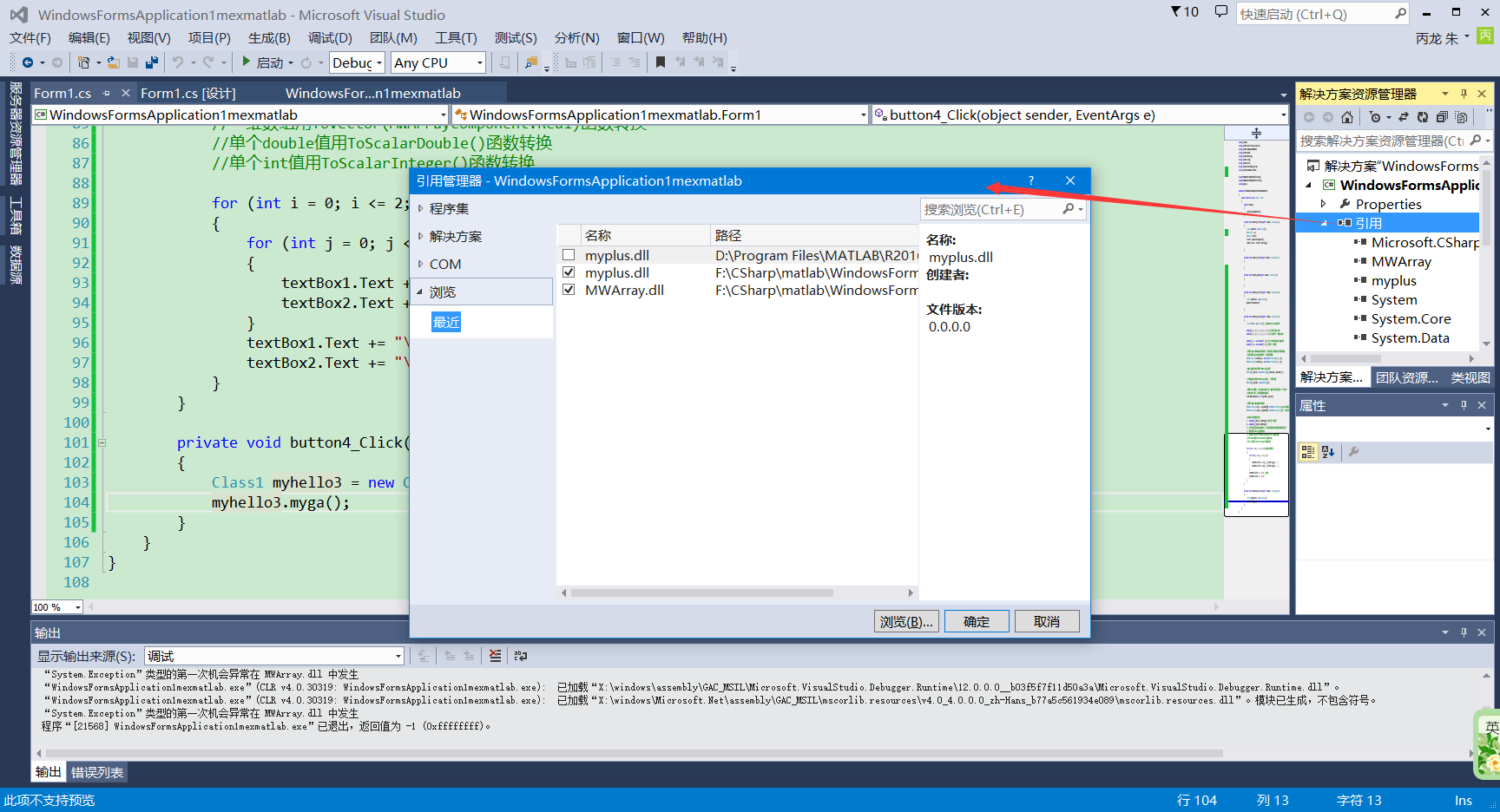Click the green start debugging arrow
This screenshot has height=812, width=1500.
coord(247,62)
